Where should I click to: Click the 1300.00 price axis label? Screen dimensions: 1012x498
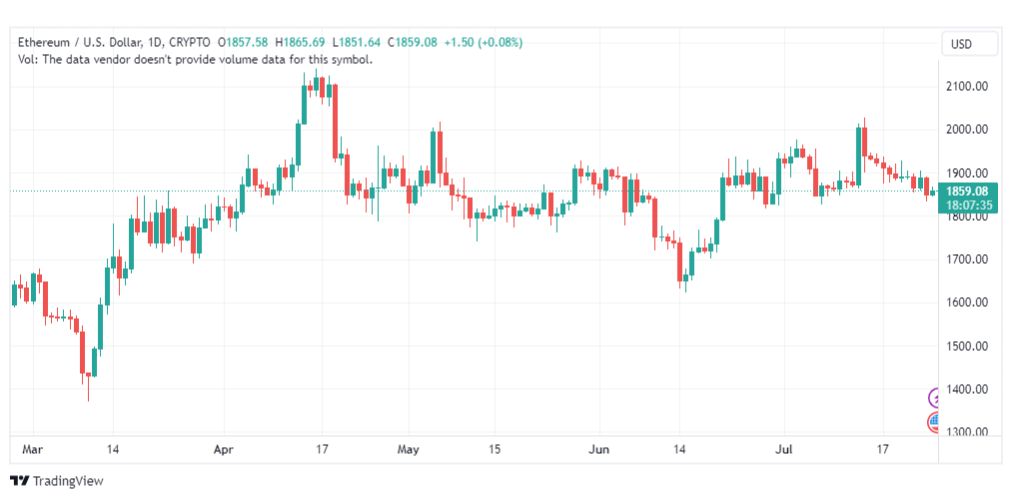(x=967, y=432)
